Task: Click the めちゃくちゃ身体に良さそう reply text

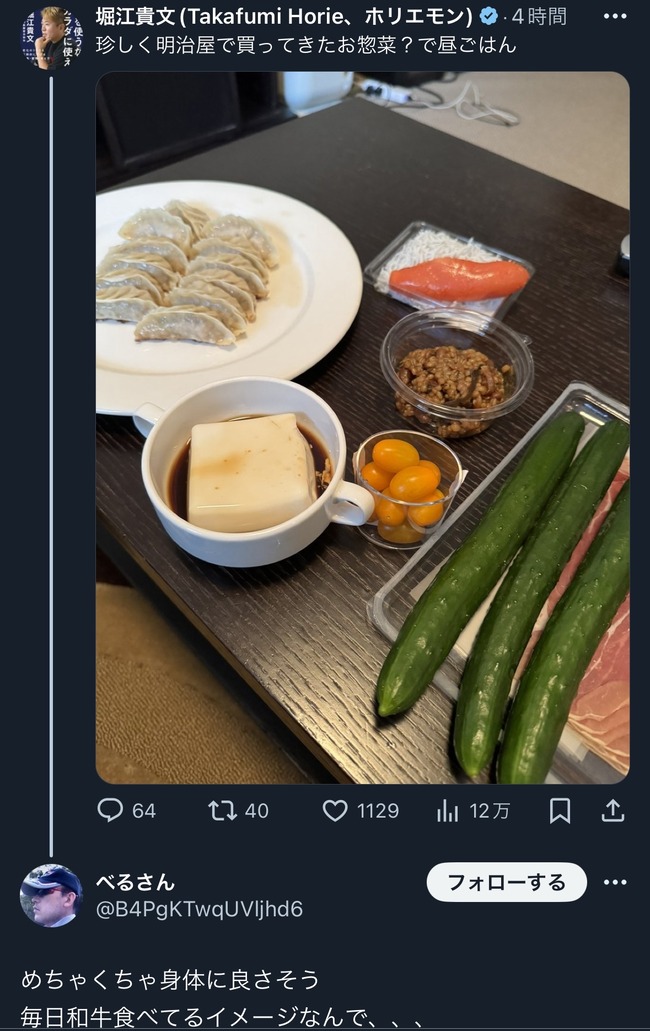Action: tap(170, 979)
